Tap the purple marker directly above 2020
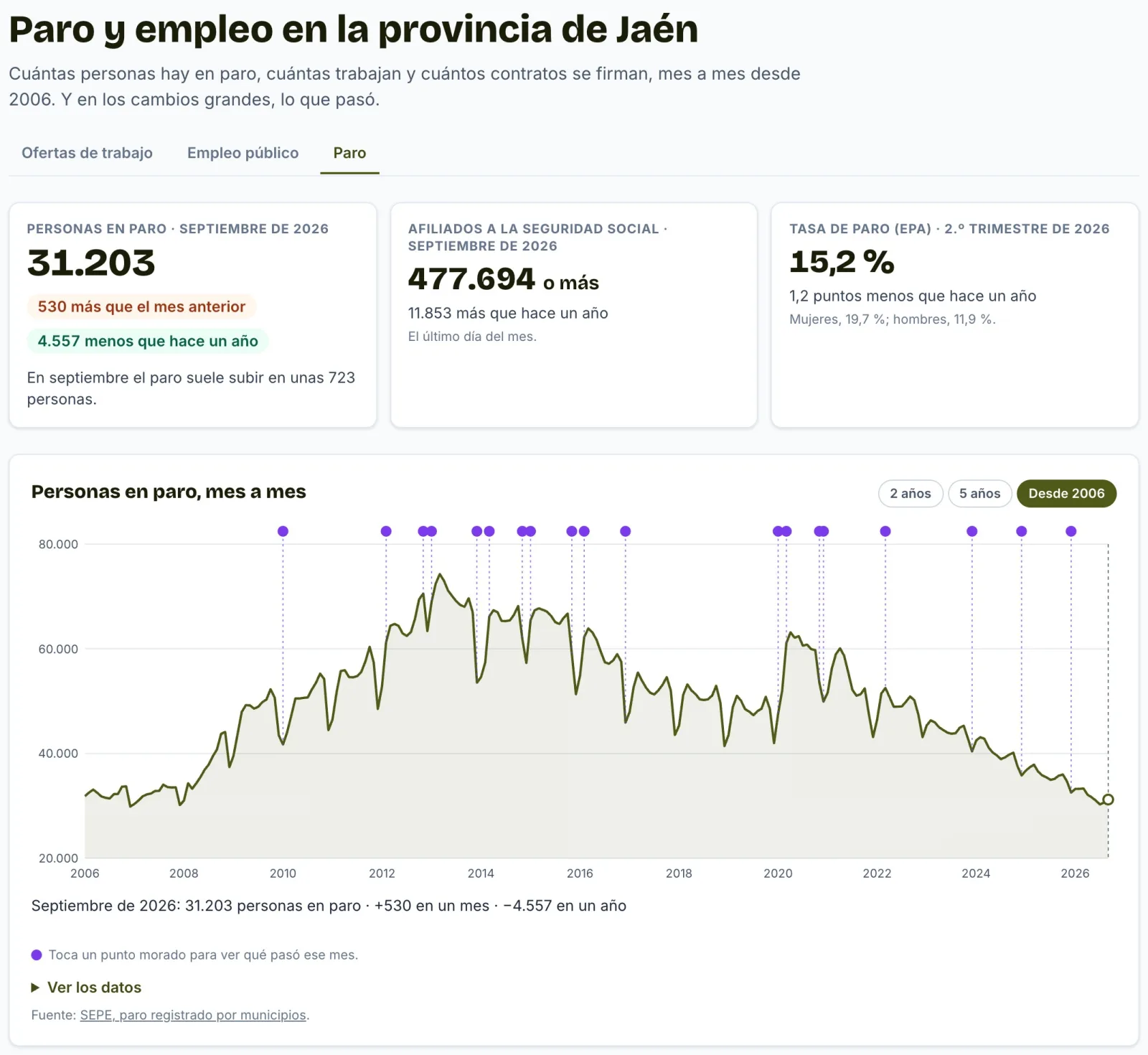 coord(778,531)
